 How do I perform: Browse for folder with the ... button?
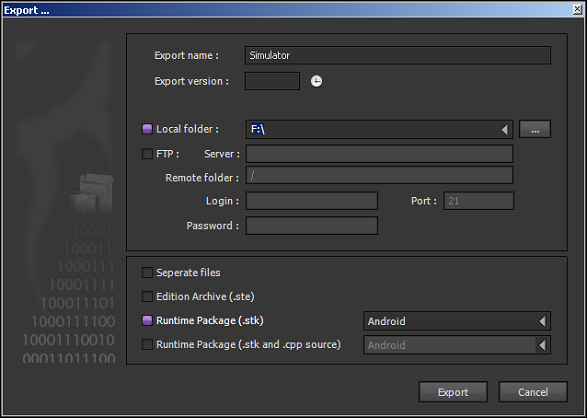pos(535,129)
